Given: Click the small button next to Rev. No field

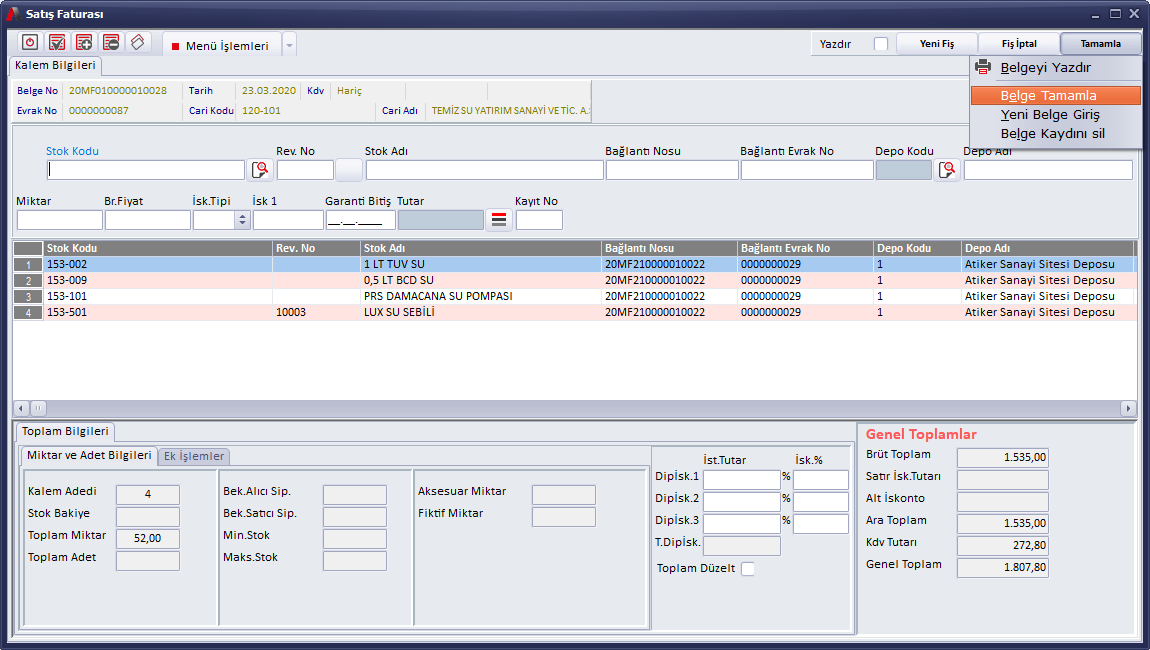Looking at the screenshot, I should [x=349, y=170].
